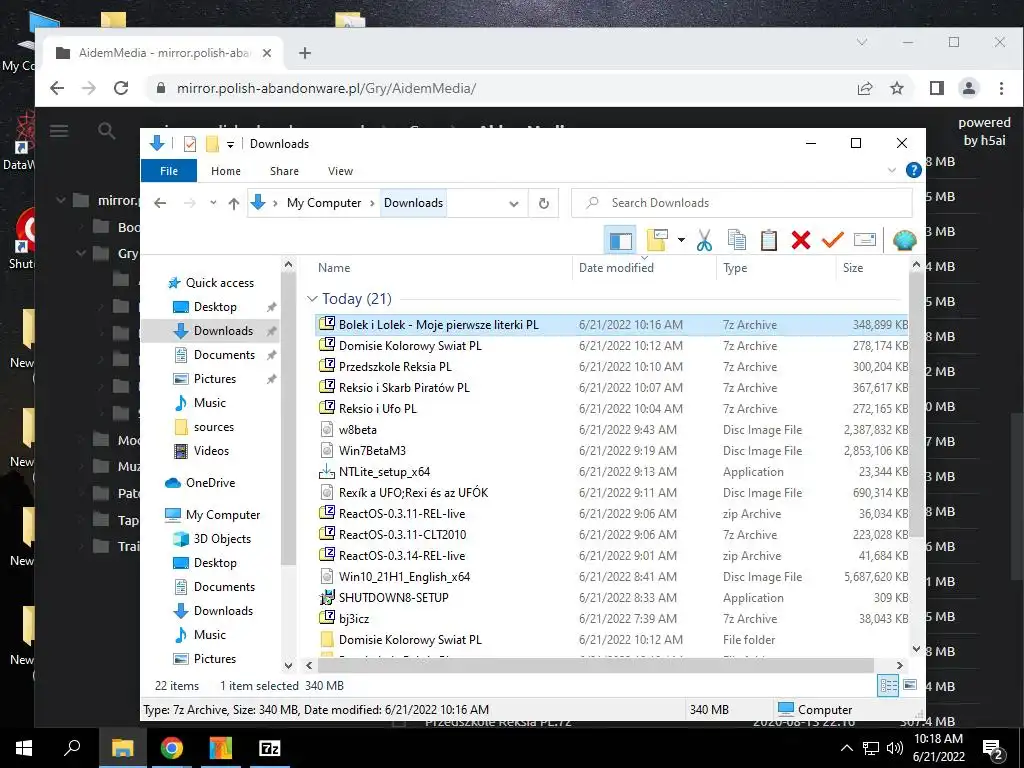
Task: Select the SHUTDOWN8-SETUP application
Action: point(611,598)
